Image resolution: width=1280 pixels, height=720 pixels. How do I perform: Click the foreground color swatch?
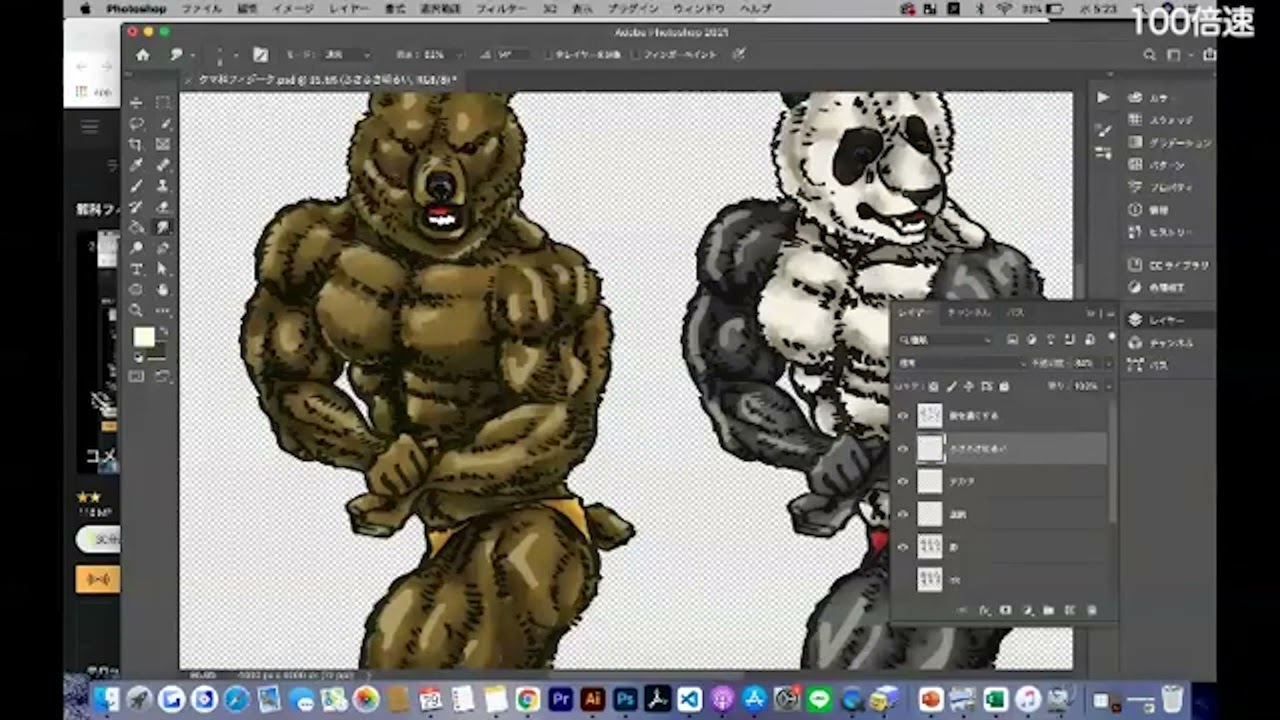pos(143,336)
